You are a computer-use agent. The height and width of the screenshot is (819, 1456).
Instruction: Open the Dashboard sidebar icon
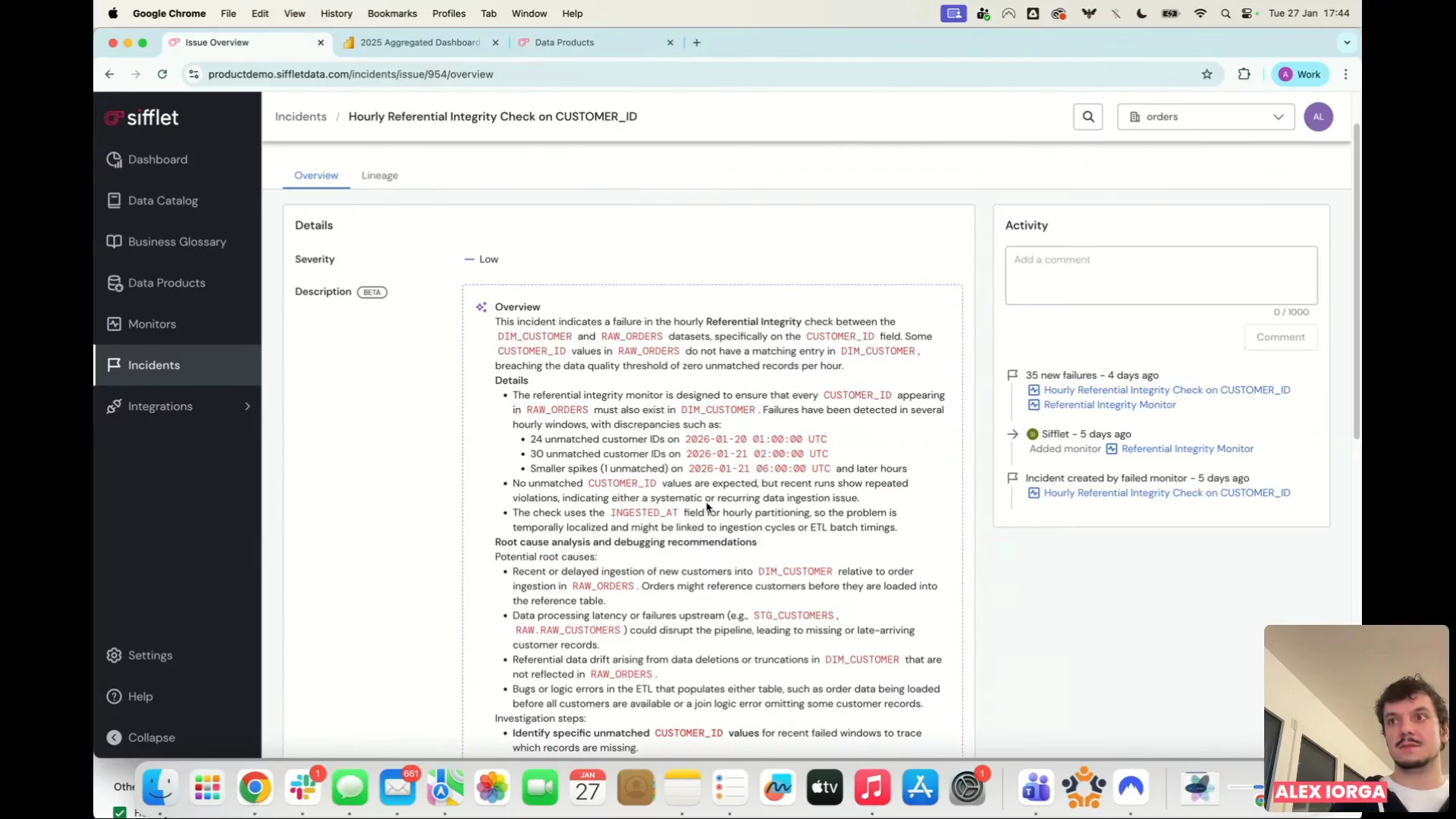pyautogui.click(x=115, y=159)
